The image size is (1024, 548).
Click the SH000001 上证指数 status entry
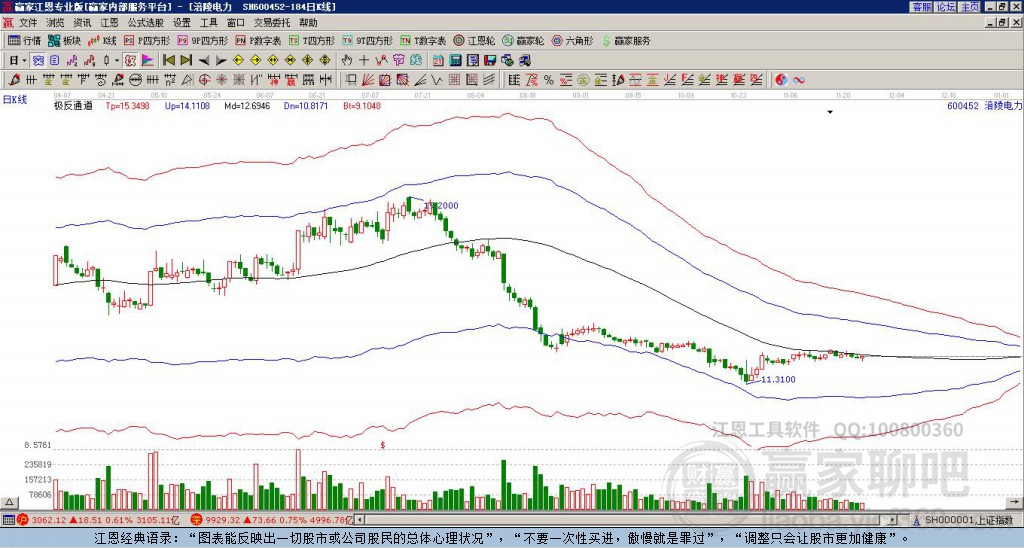[968, 520]
